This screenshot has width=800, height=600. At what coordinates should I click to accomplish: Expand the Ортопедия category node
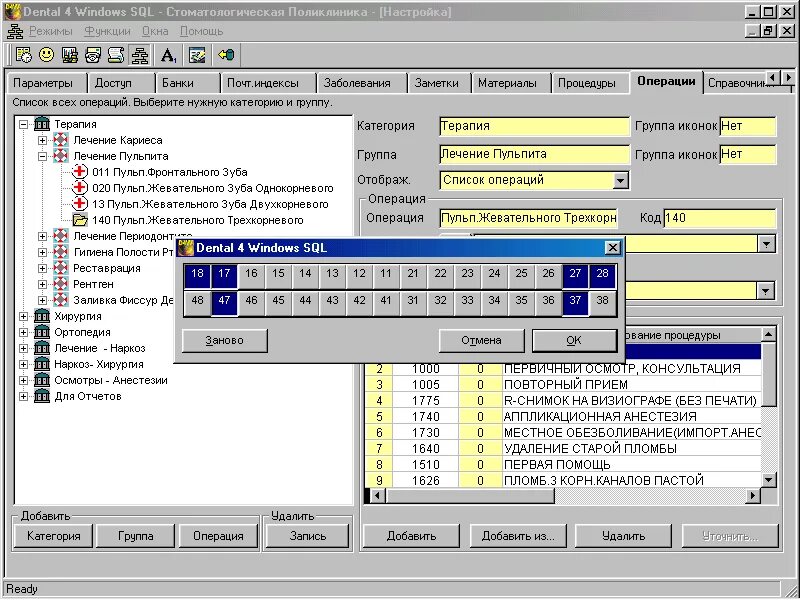[x=23, y=332]
